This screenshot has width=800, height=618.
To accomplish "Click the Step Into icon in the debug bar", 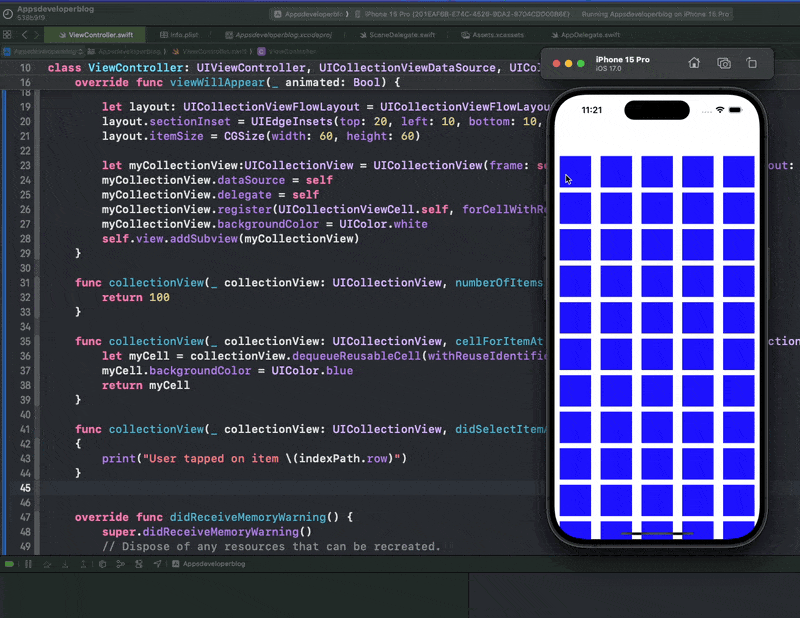I will point(65,563).
